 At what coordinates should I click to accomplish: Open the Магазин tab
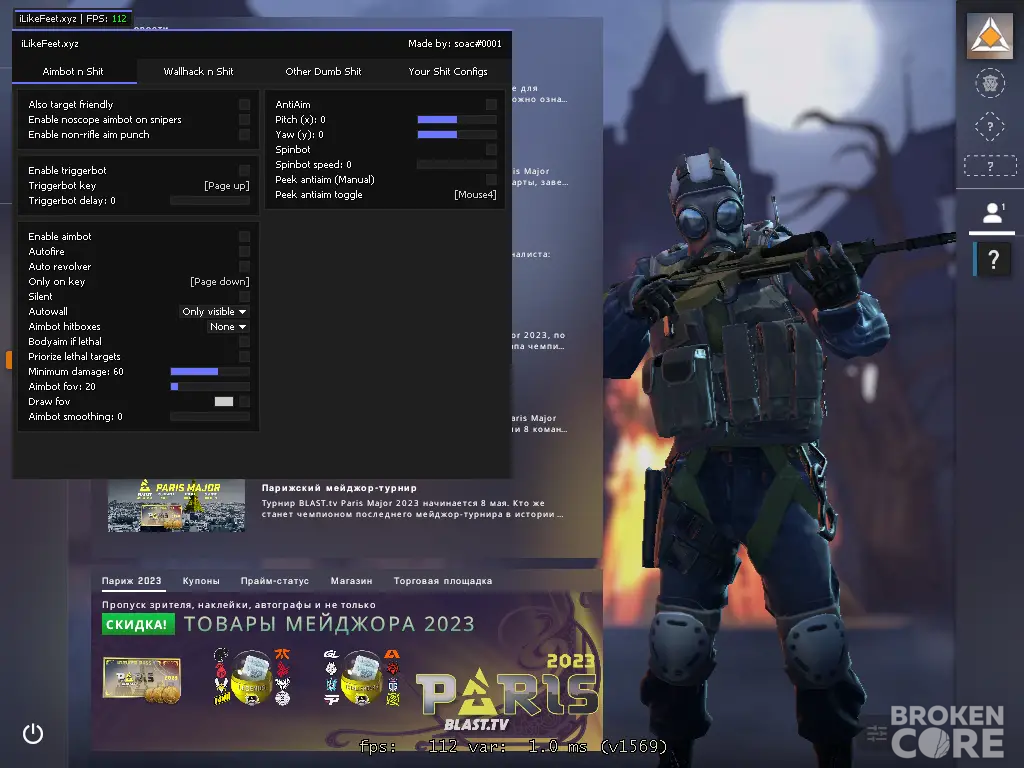[x=351, y=581]
